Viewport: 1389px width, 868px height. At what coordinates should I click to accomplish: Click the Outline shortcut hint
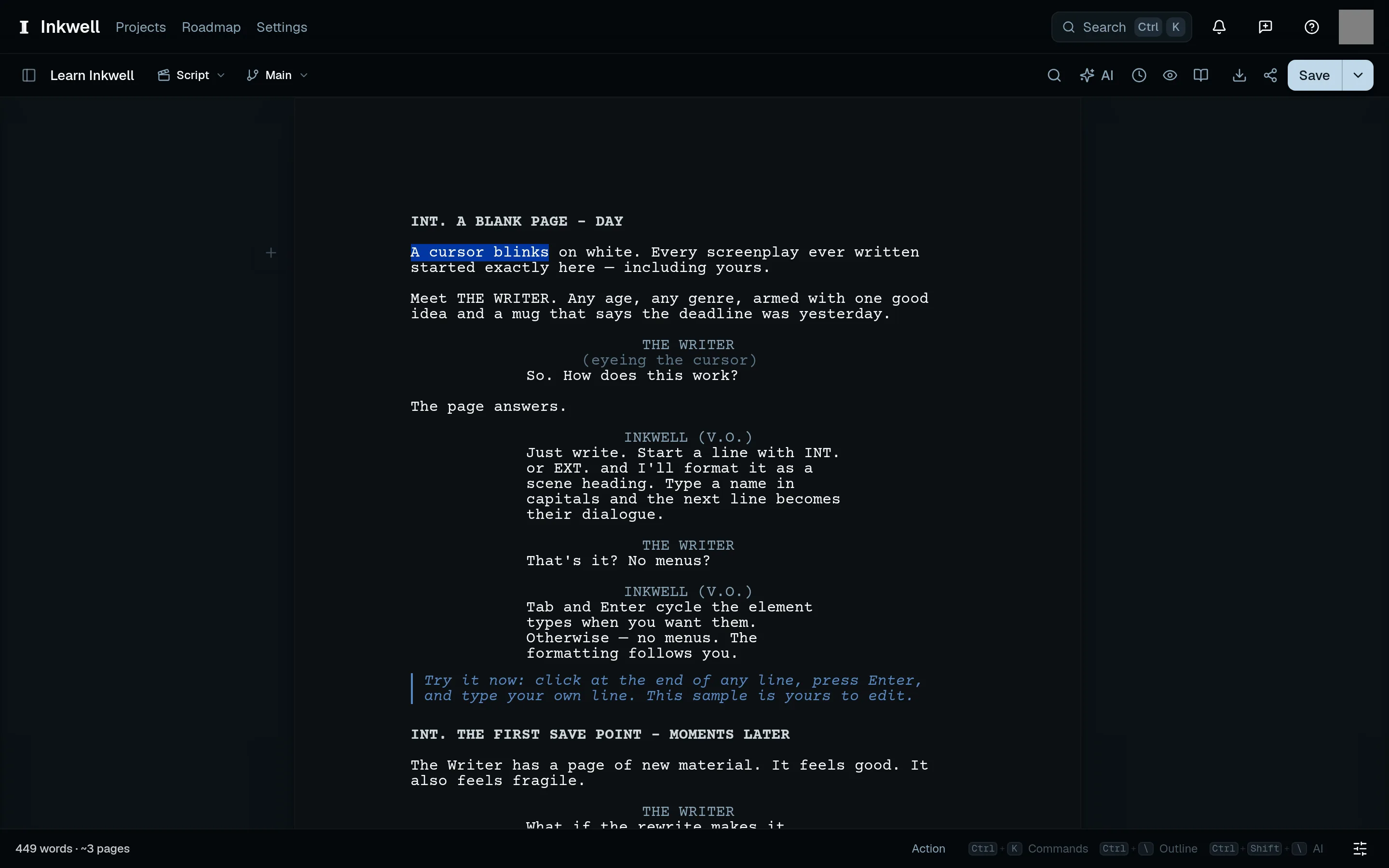pos(1148,849)
